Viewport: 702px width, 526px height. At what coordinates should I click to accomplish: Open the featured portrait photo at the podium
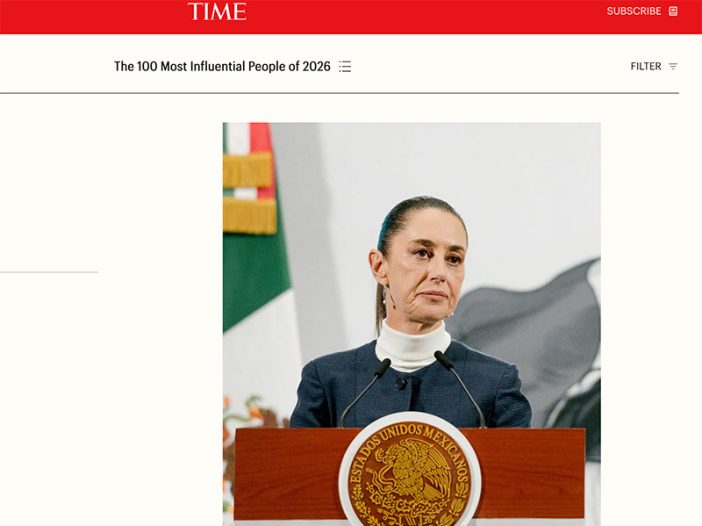tap(411, 324)
